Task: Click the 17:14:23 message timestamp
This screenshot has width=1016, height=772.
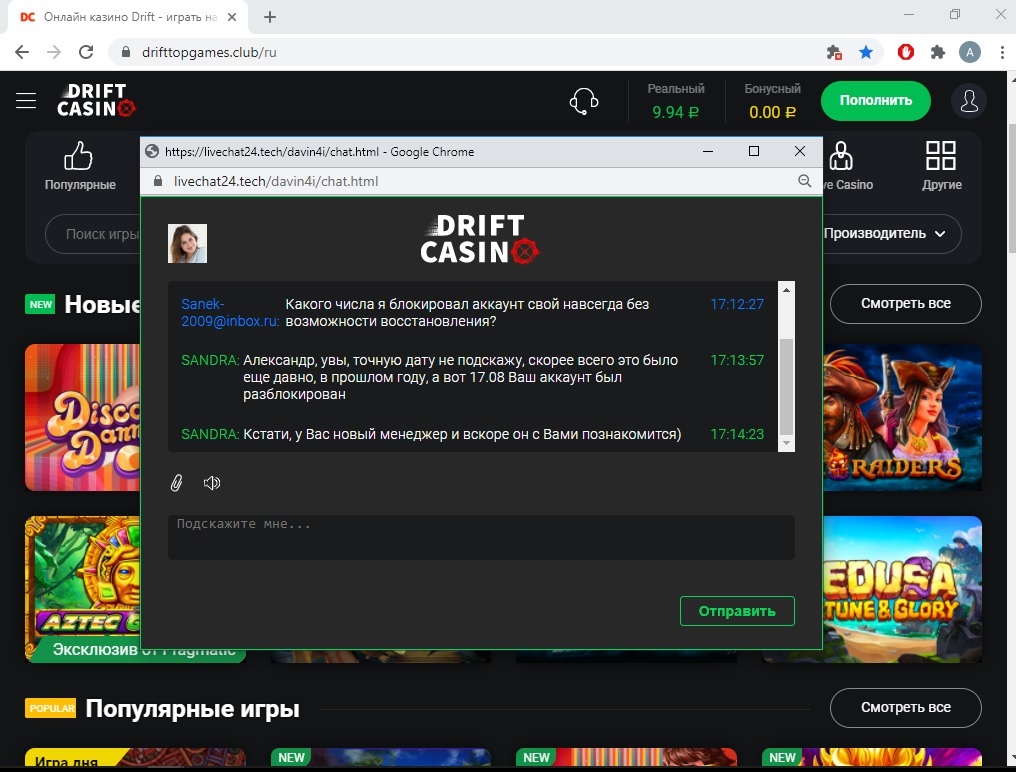Action: (737, 434)
